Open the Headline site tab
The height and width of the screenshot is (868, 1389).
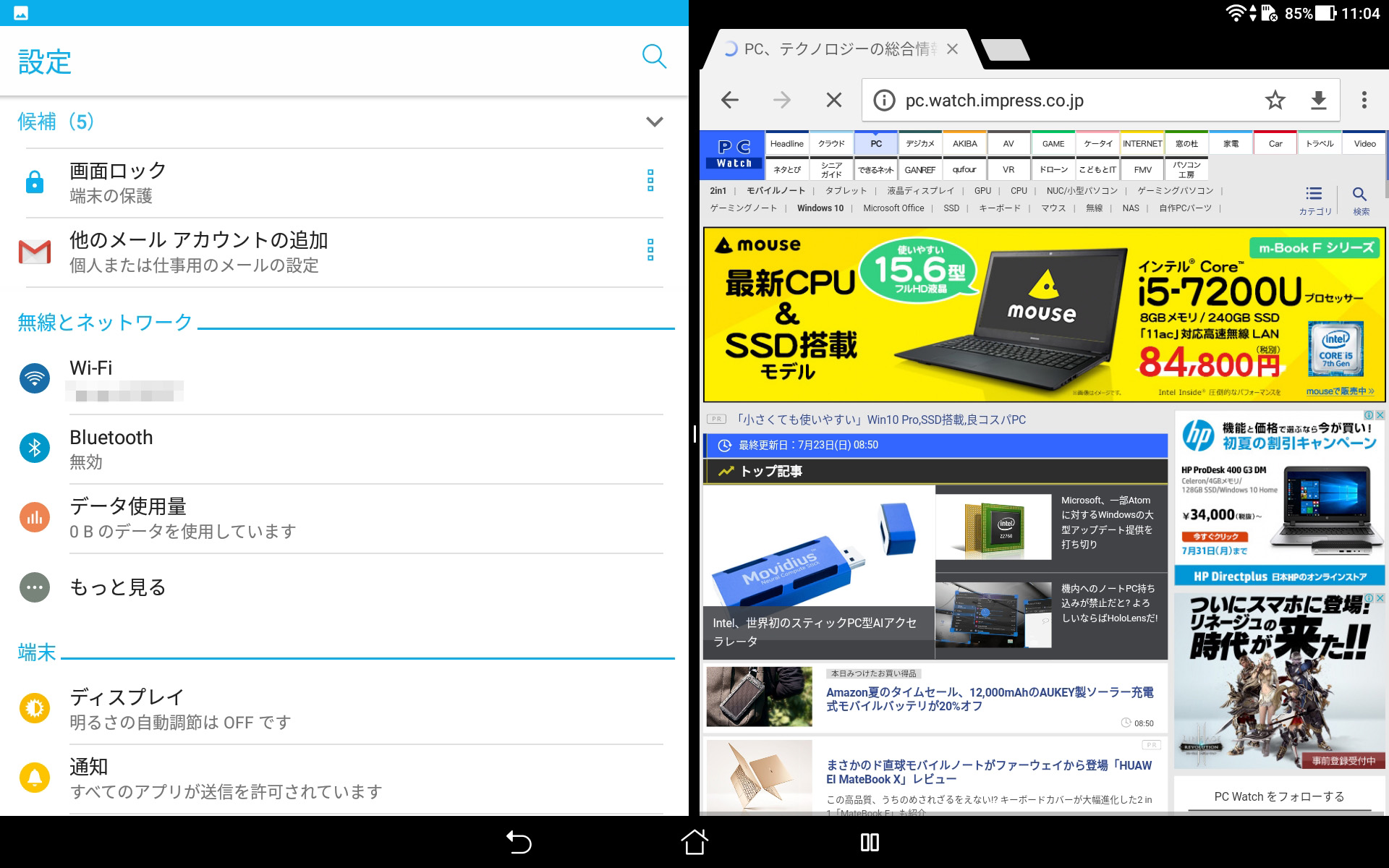point(787,143)
